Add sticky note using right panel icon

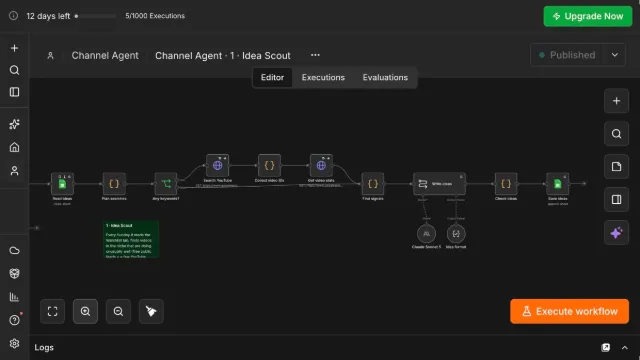[616, 167]
